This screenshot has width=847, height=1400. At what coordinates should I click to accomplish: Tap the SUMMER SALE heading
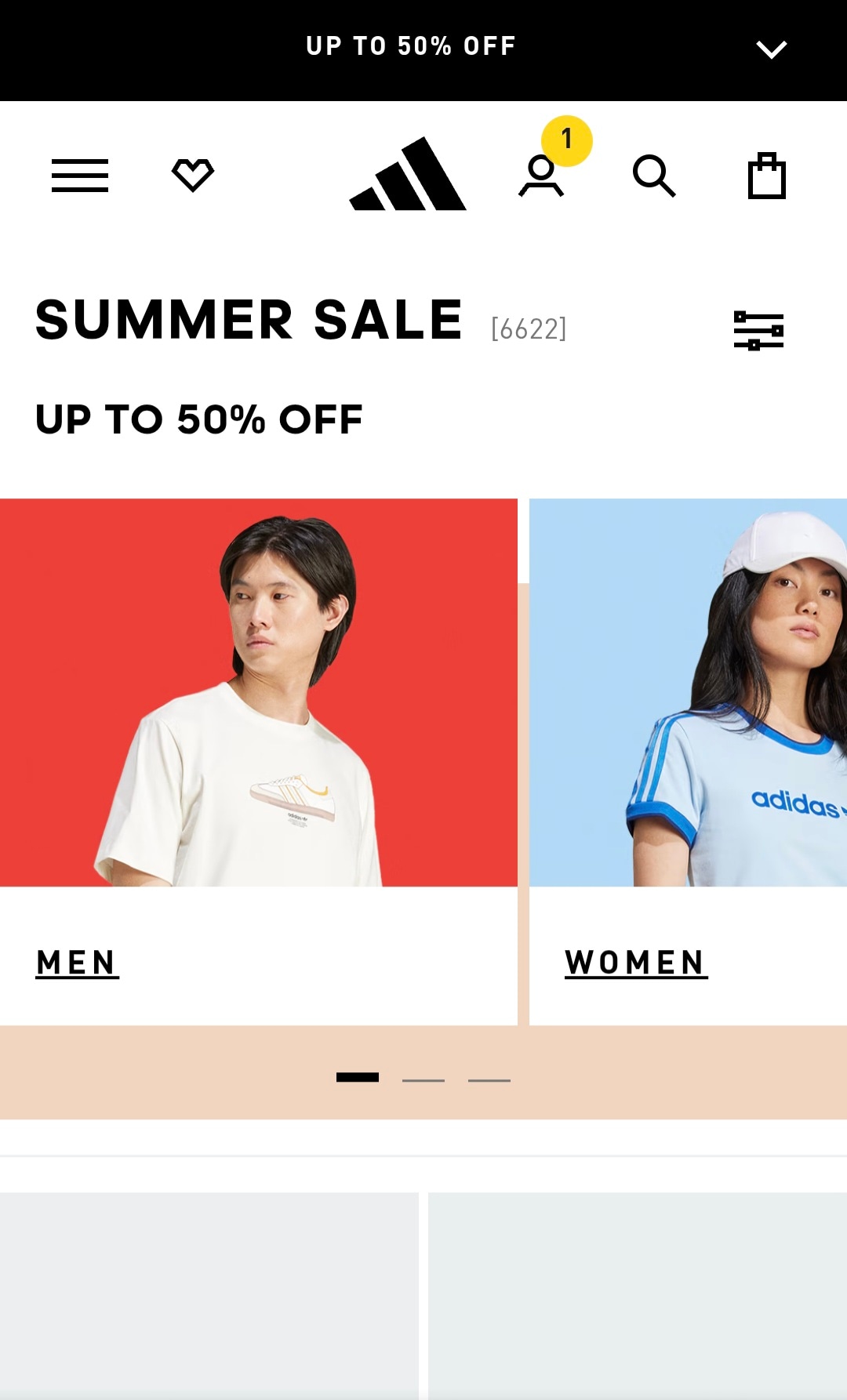pos(249,320)
